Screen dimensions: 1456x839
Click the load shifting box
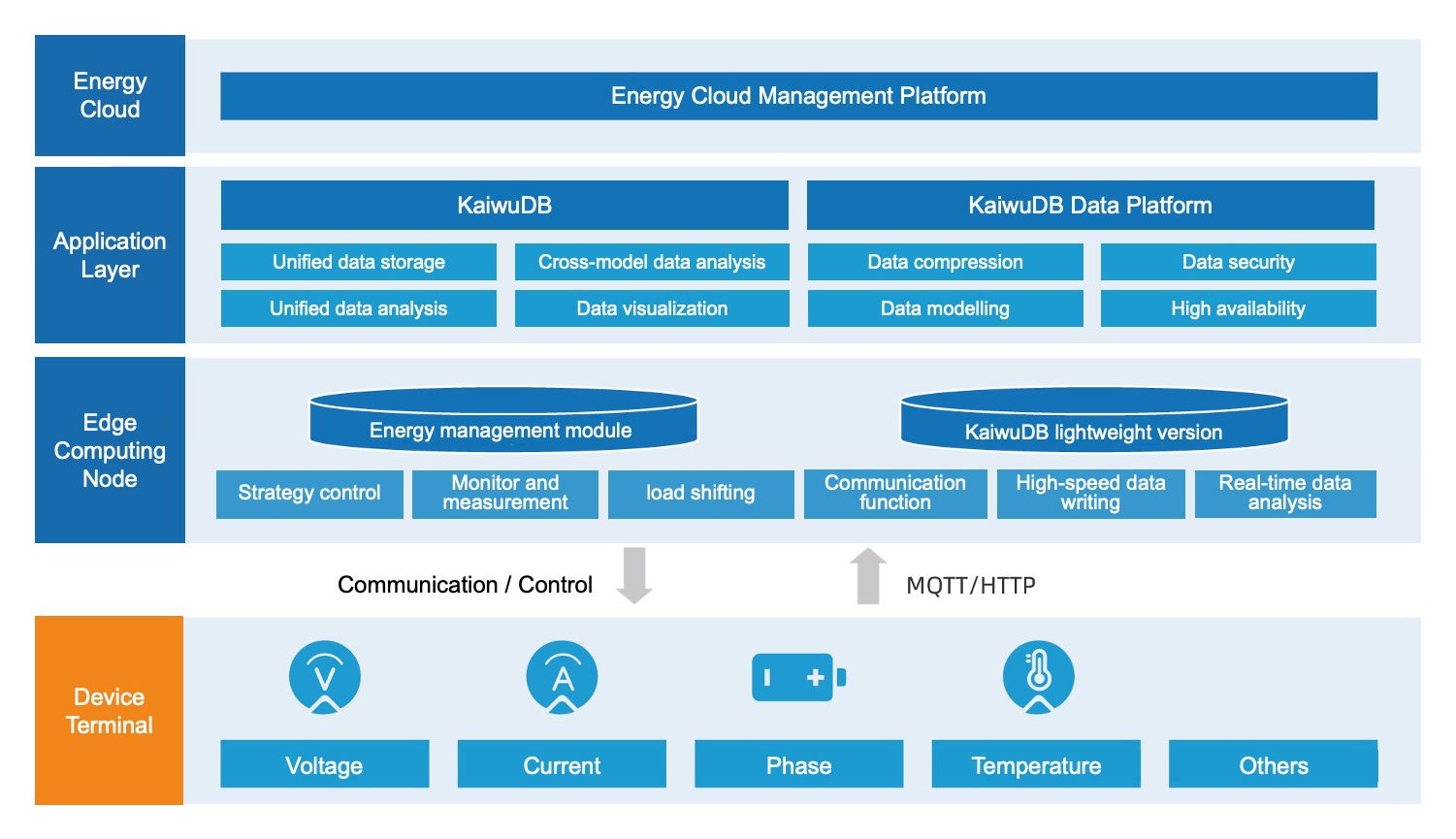(x=700, y=494)
